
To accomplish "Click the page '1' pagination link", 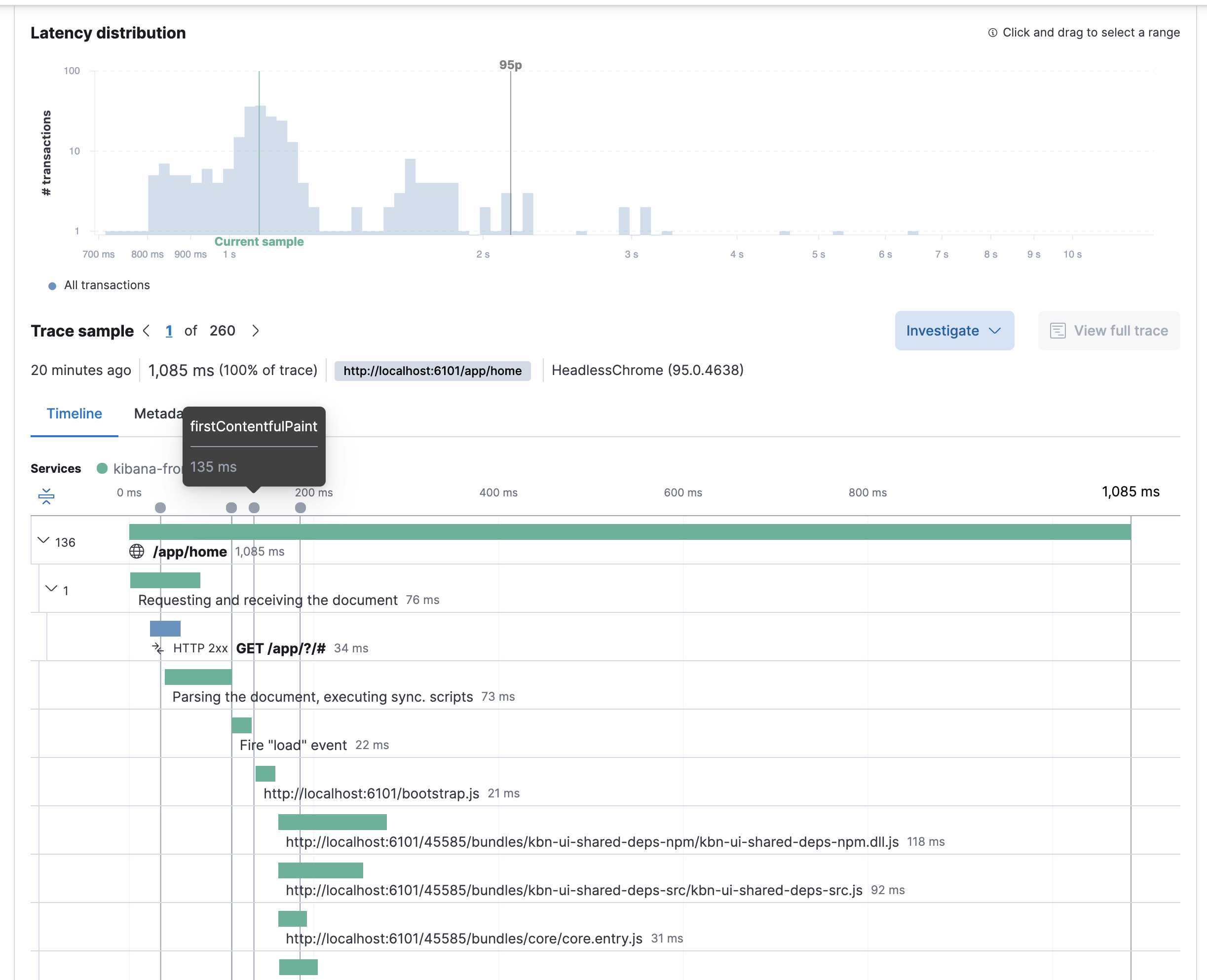I will [x=169, y=331].
